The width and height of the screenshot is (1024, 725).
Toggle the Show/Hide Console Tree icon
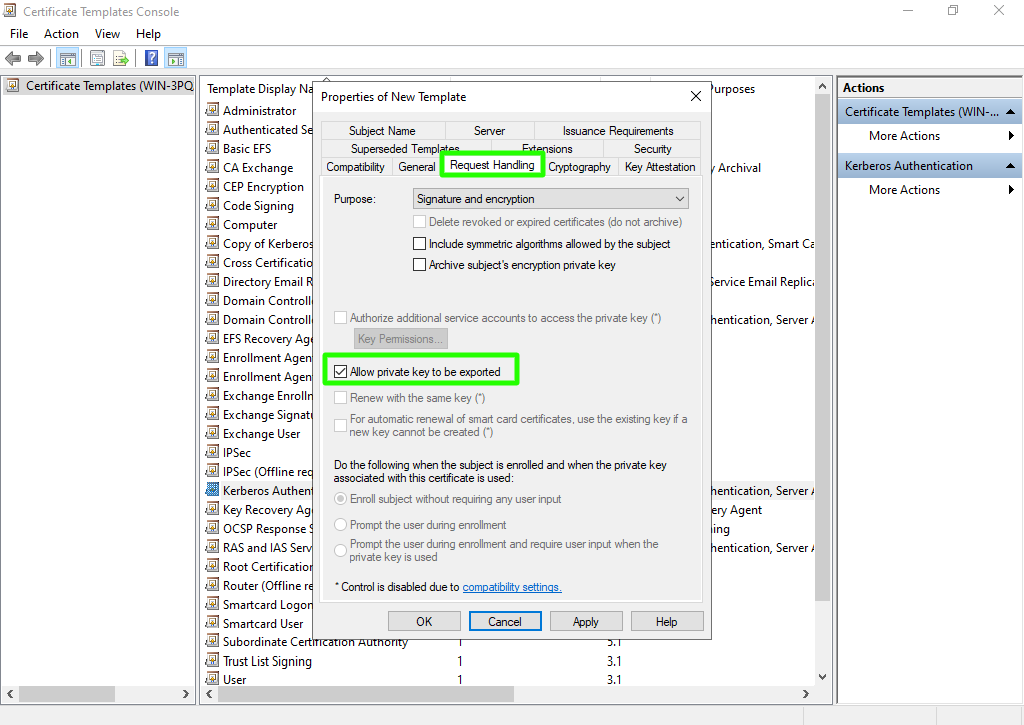[68, 59]
